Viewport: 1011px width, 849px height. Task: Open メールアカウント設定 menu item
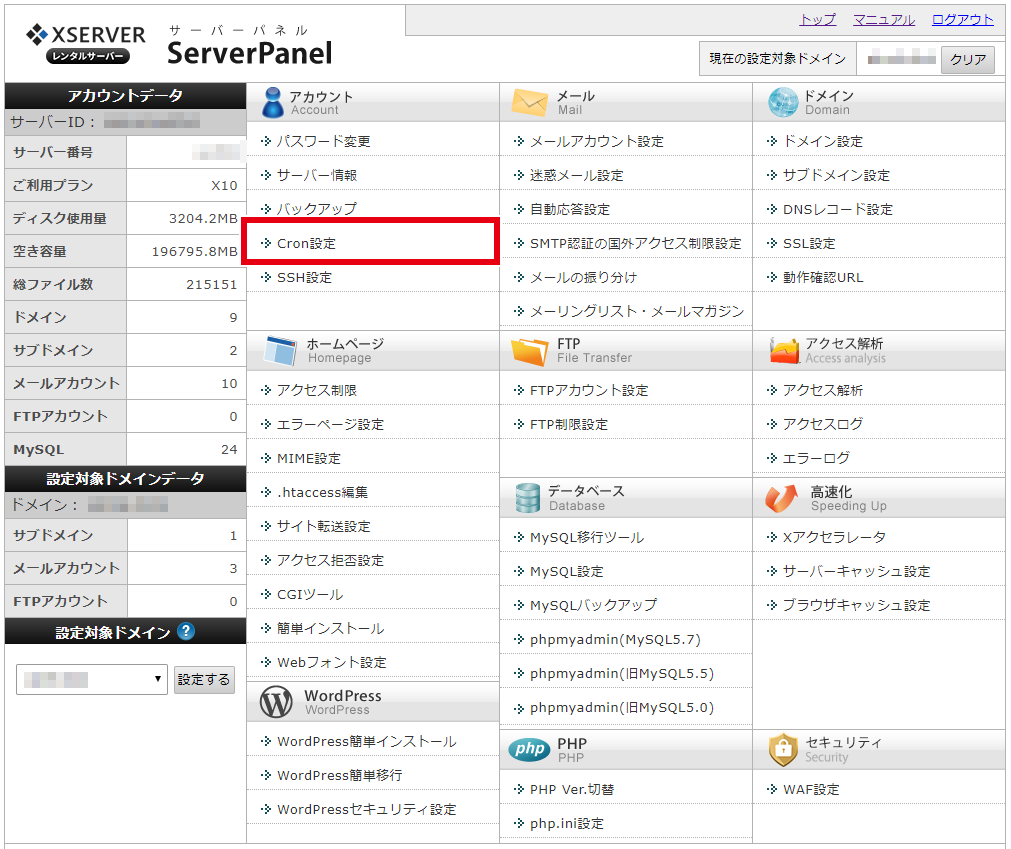pyautogui.click(x=596, y=141)
